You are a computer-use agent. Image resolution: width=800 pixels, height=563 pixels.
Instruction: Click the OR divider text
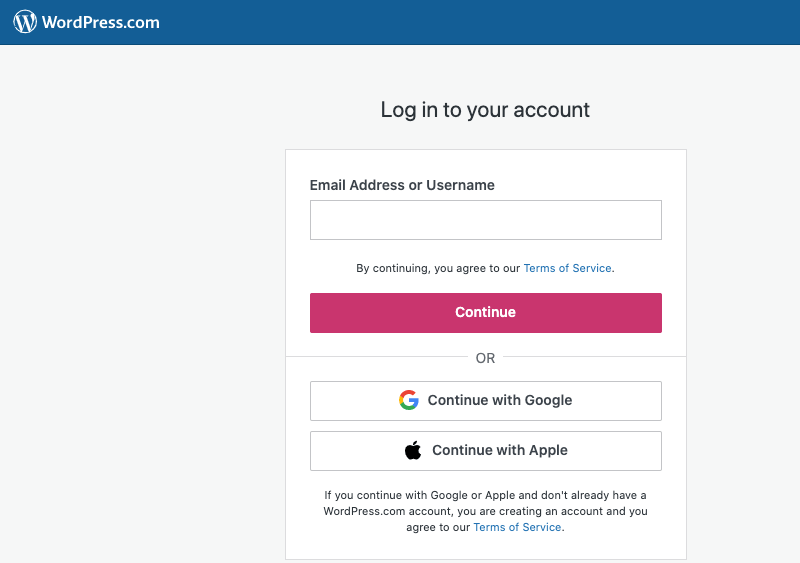485,358
